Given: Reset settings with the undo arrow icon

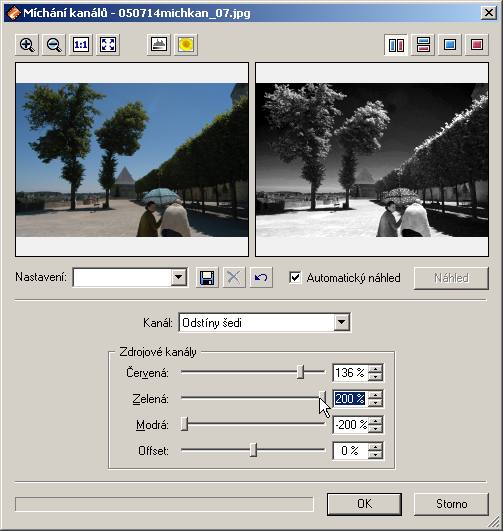Looking at the screenshot, I should [261, 278].
